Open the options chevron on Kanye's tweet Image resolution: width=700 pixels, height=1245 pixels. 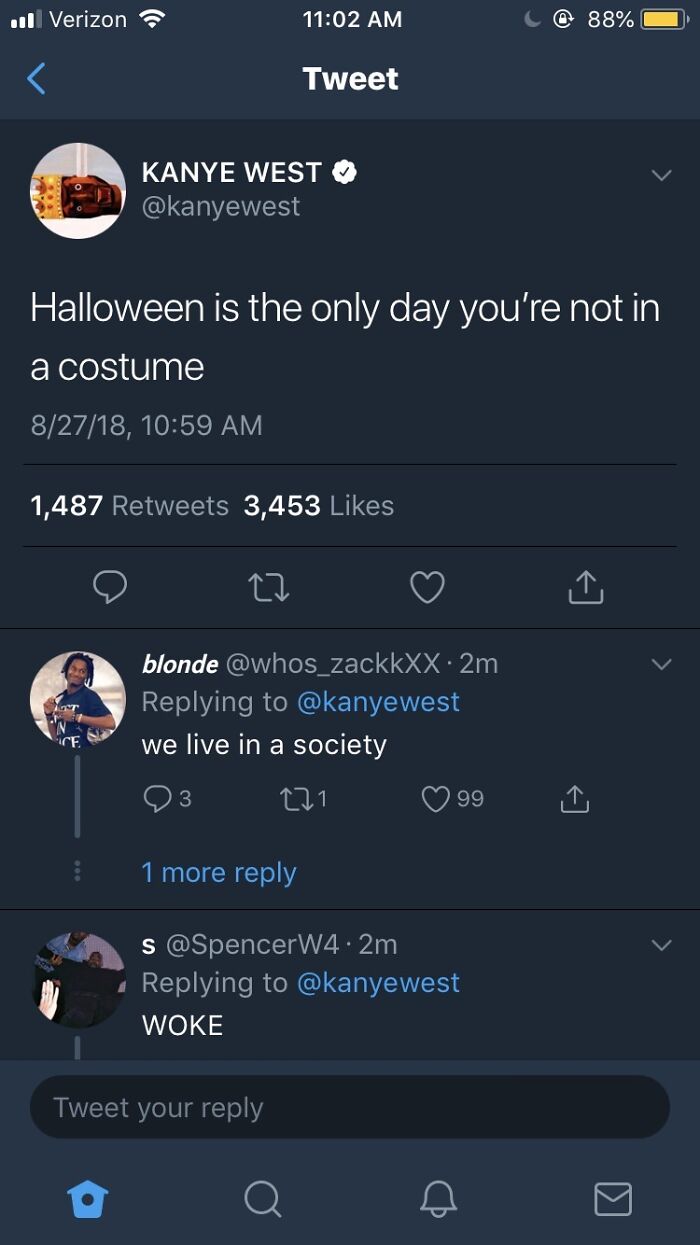[661, 174]
